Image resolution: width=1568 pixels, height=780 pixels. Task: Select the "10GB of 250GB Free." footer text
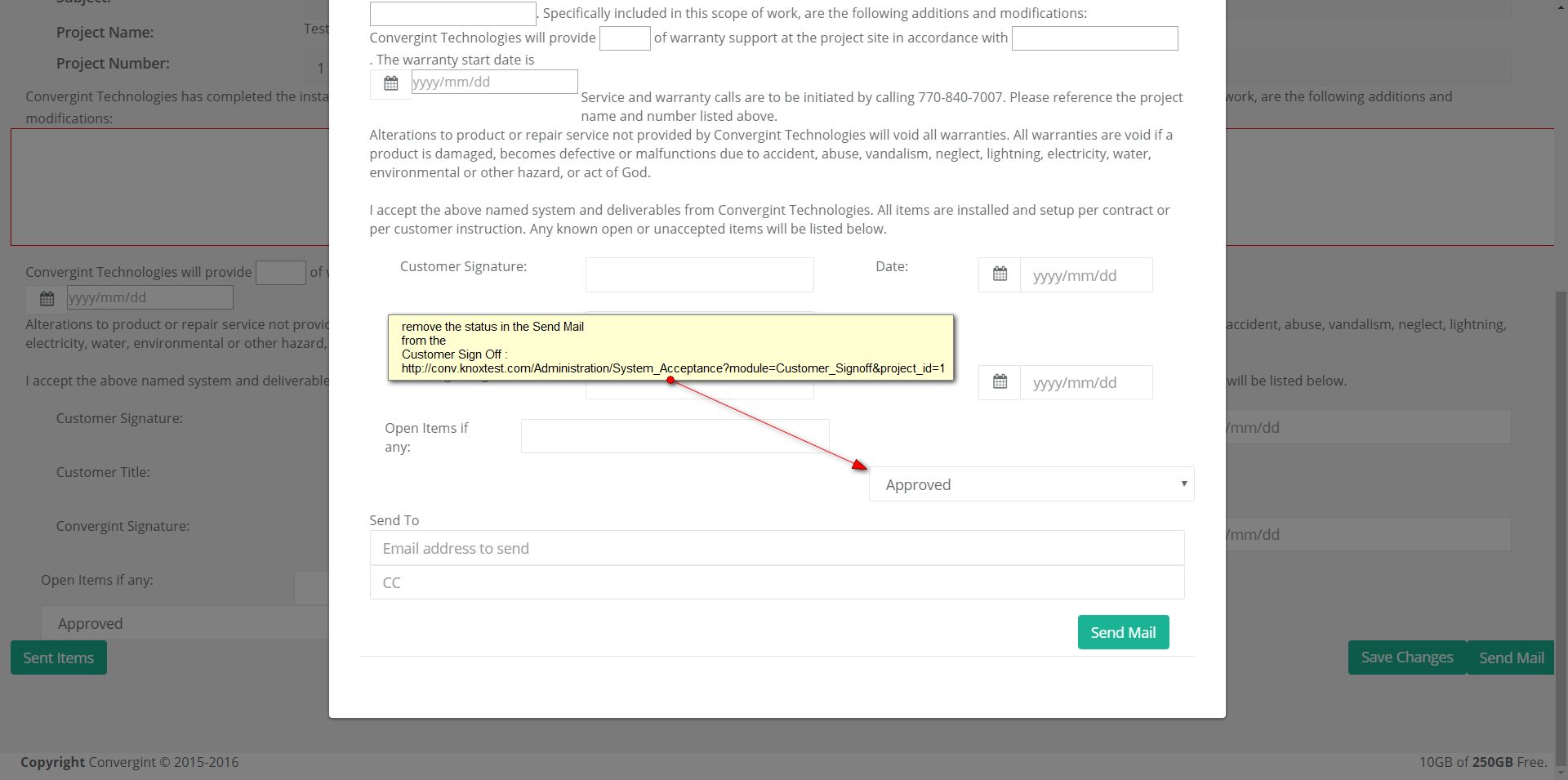click(1483, 762)
